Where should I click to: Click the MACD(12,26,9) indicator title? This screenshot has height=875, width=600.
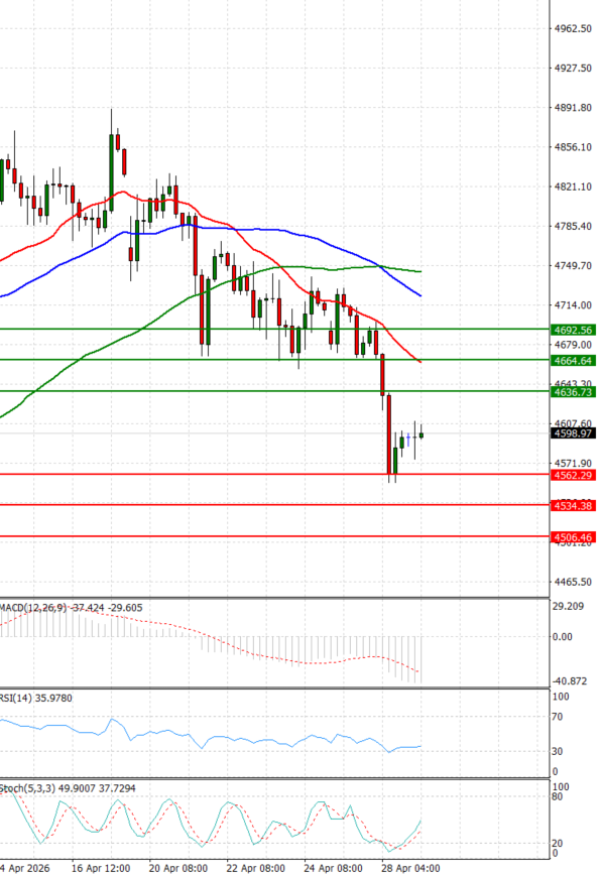coord(28,607)
